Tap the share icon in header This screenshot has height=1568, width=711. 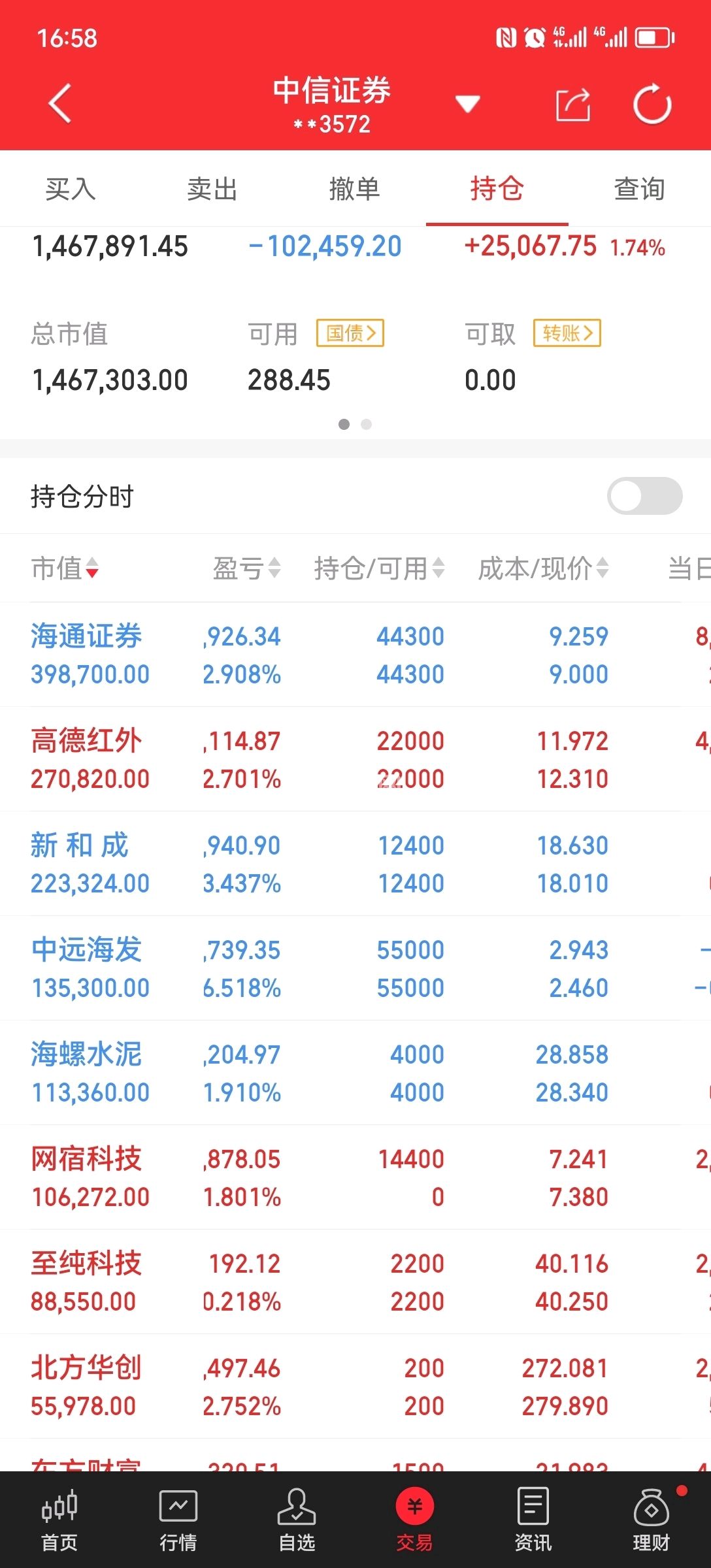click(572, 105)
